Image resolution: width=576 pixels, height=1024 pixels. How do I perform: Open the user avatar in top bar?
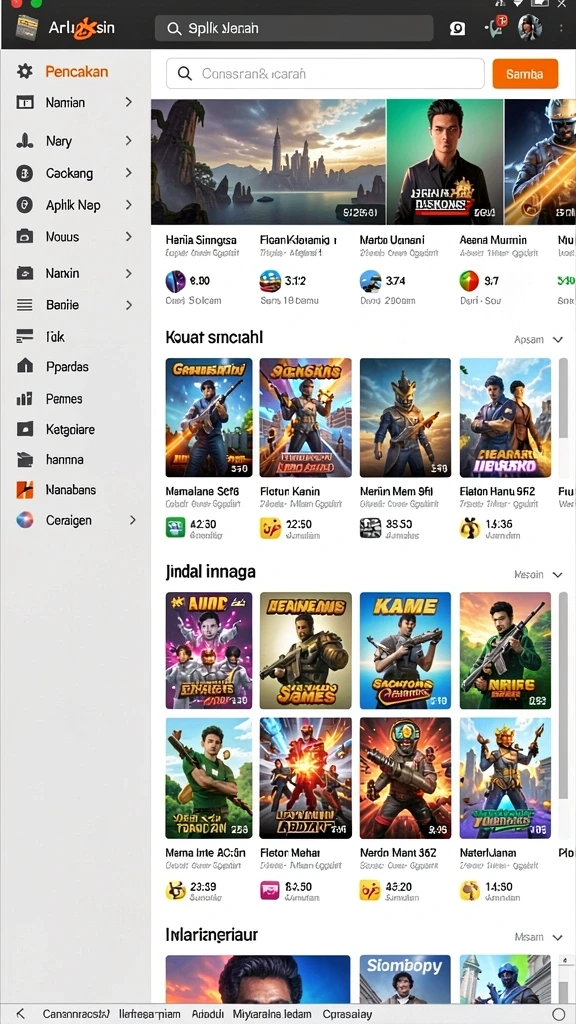point(530,28)
